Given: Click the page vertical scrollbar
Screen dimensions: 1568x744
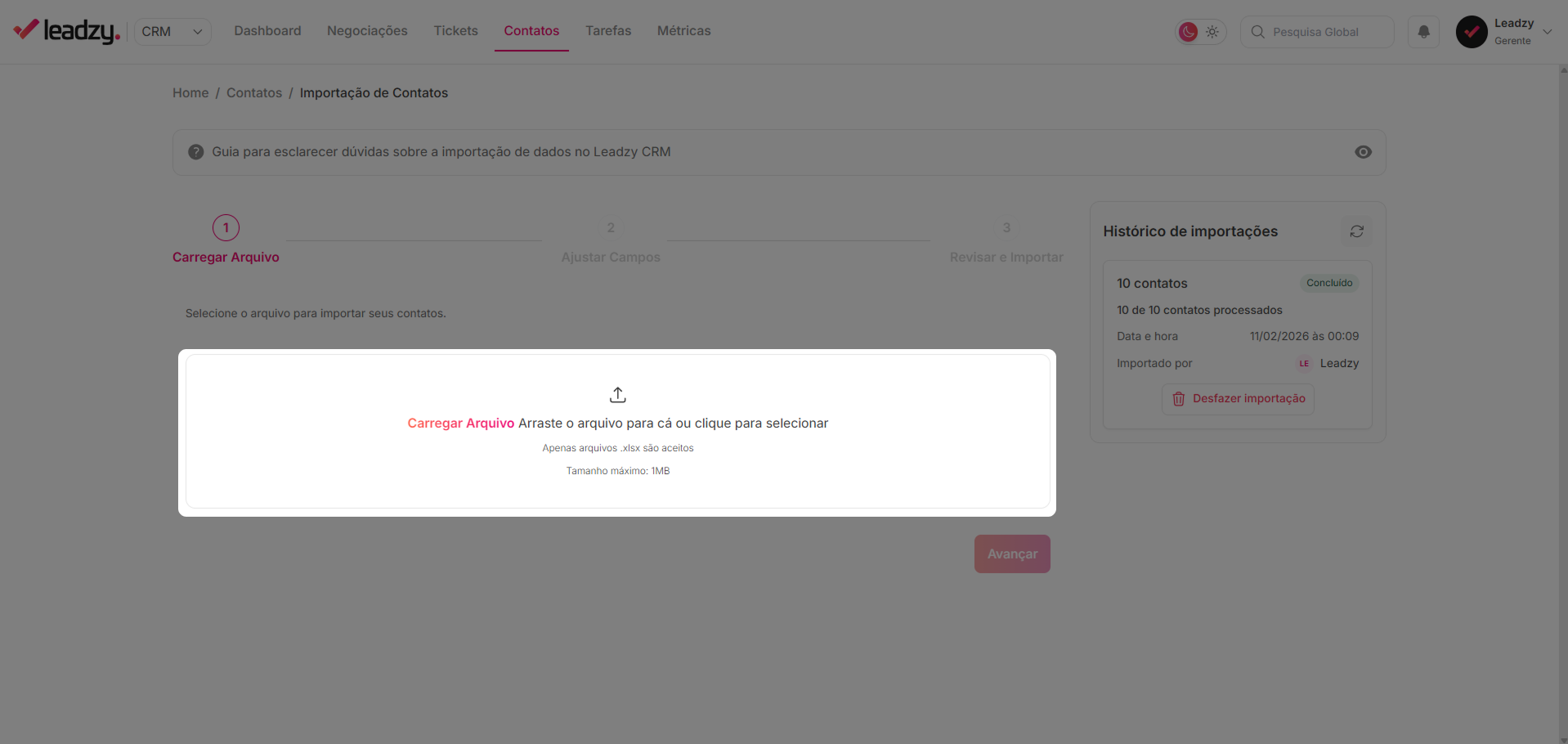Looking at the screenshot, I should coord(1563,404).
